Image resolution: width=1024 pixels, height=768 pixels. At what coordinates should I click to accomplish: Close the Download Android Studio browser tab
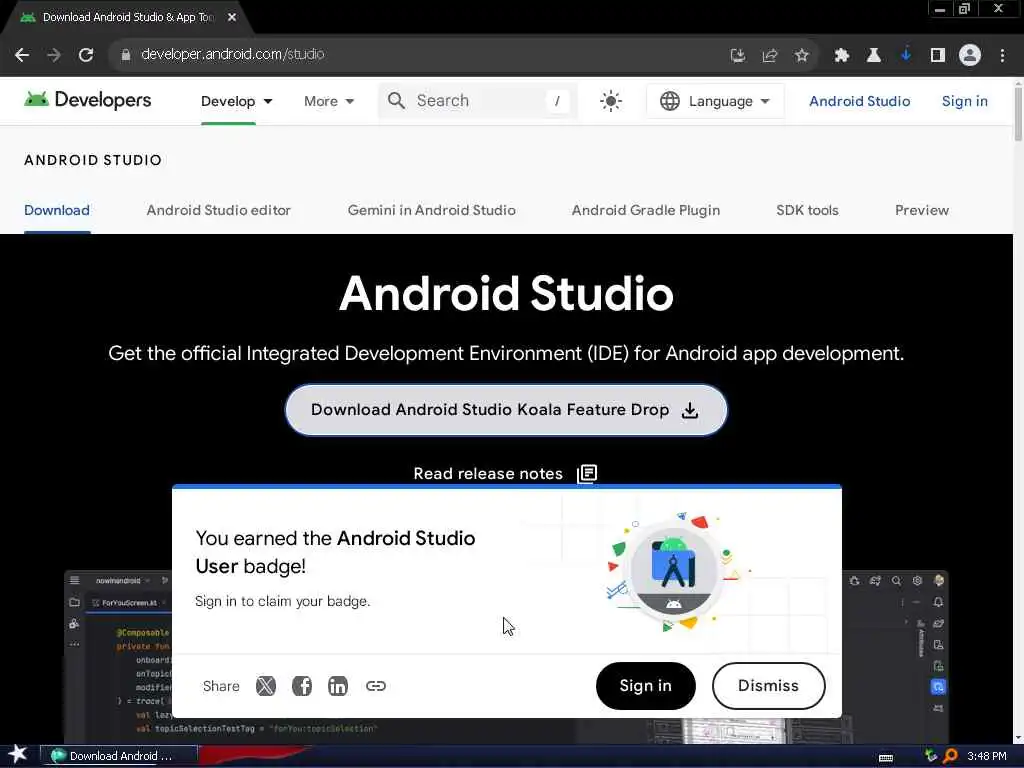[x=232, y=17]
